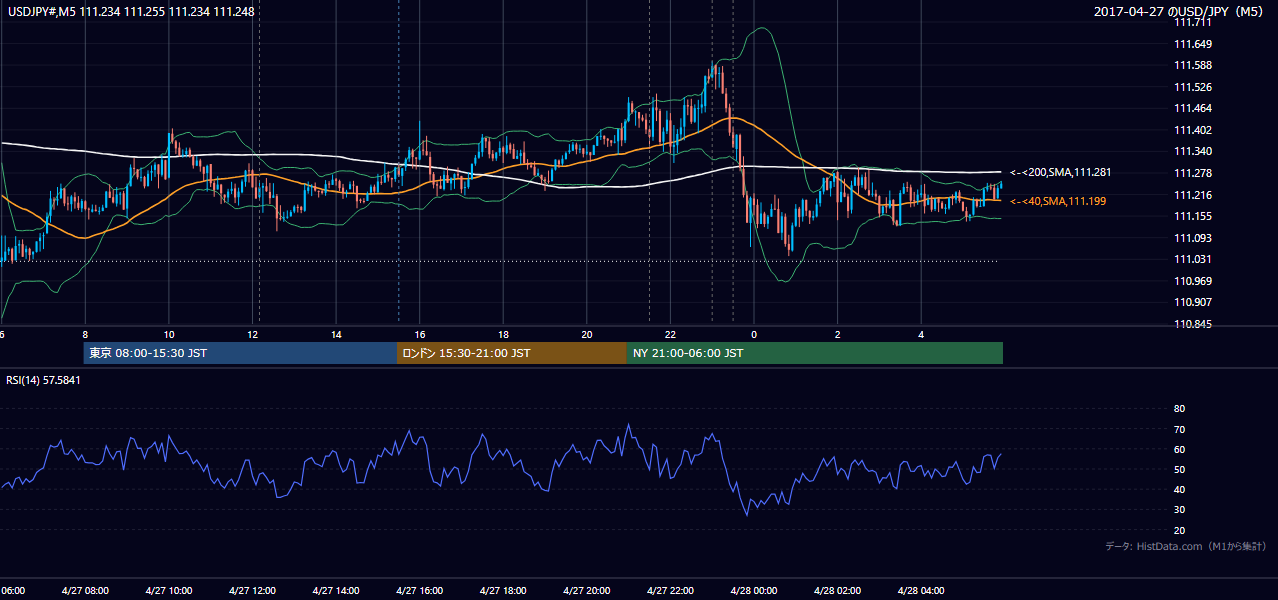This screenshot has width=1278, height=600.
Task: Click the 4/27 20:00 date label
Action: tap(587, 590)
